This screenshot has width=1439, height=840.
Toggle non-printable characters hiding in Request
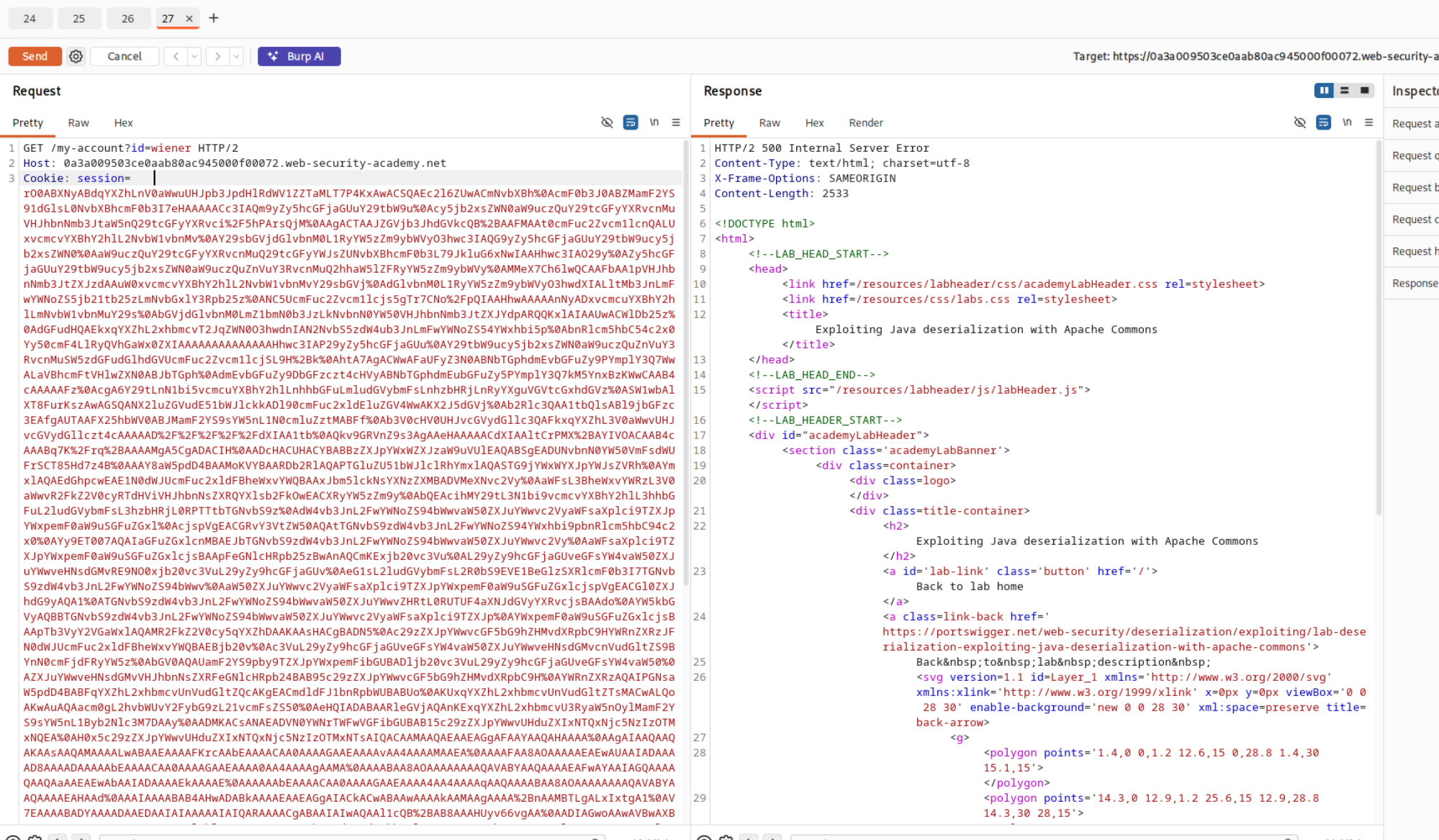click(x=607, y=122)
